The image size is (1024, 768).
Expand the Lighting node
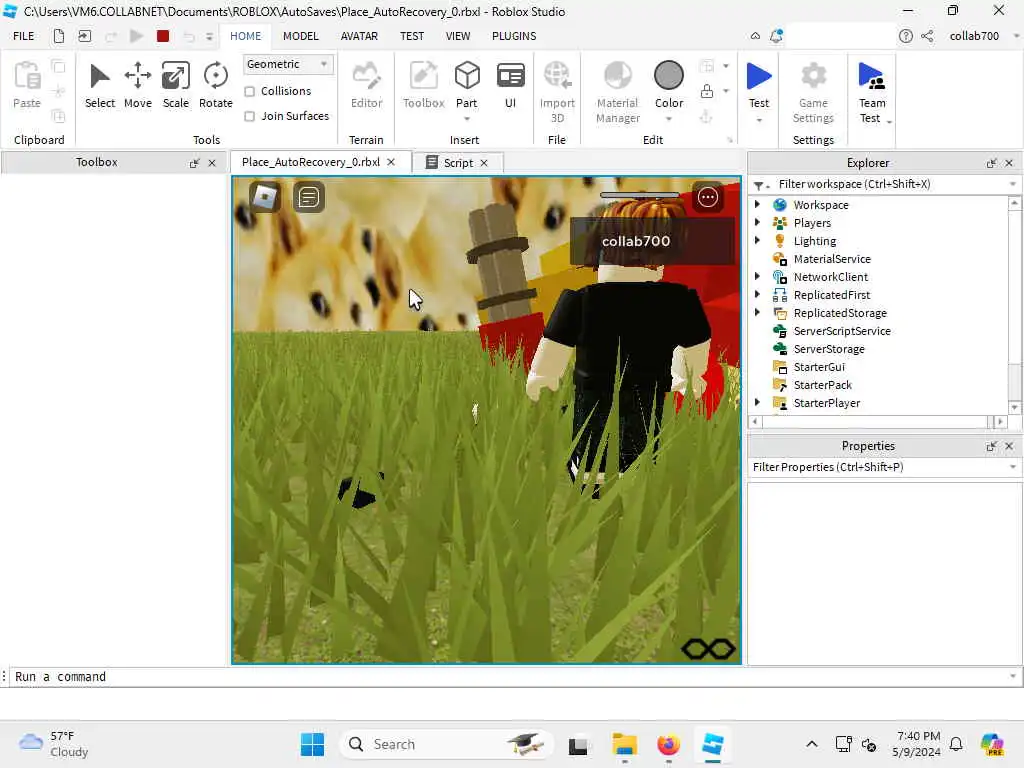757,240
